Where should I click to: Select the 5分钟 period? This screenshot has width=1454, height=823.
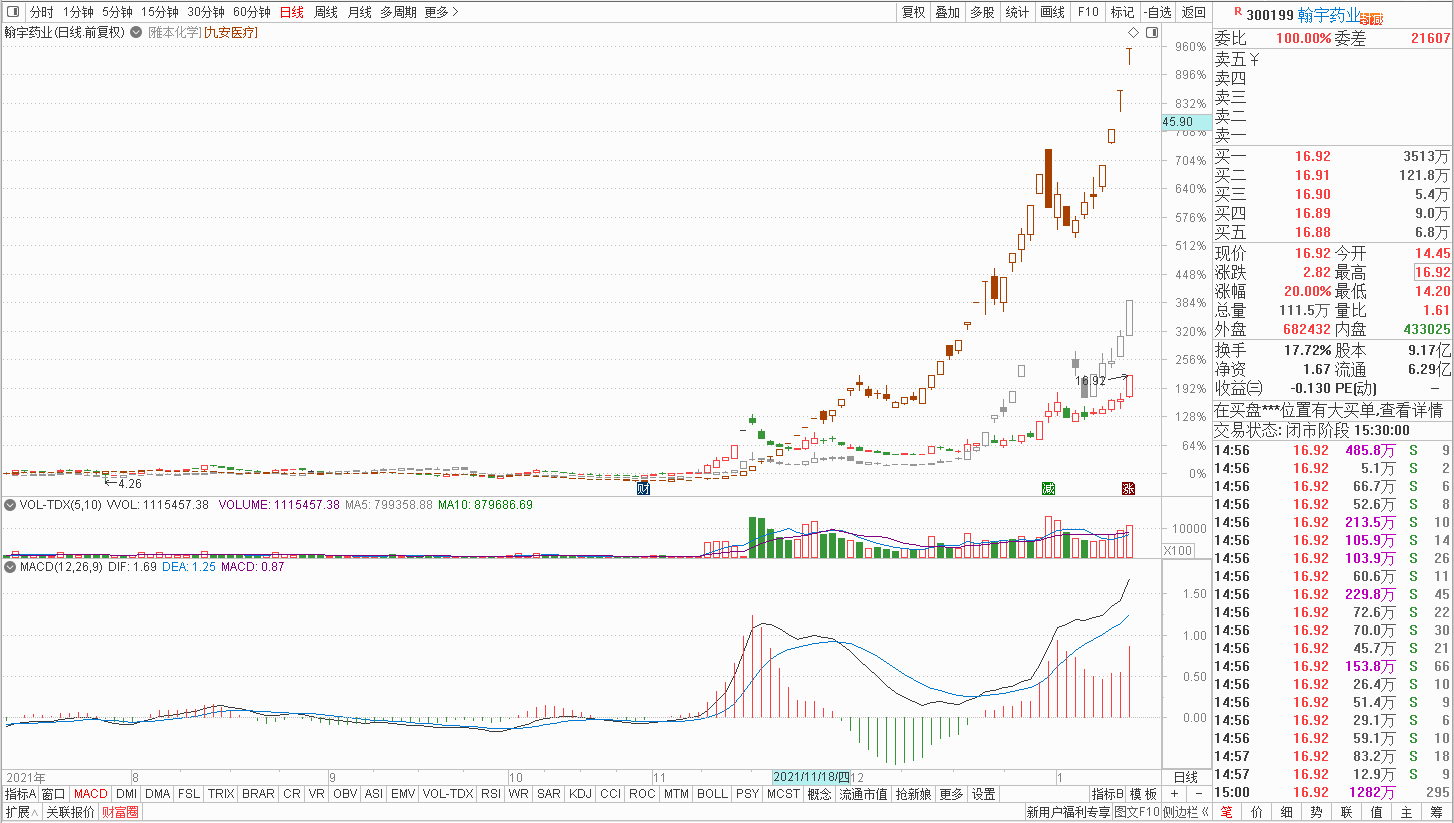(117, 12)
